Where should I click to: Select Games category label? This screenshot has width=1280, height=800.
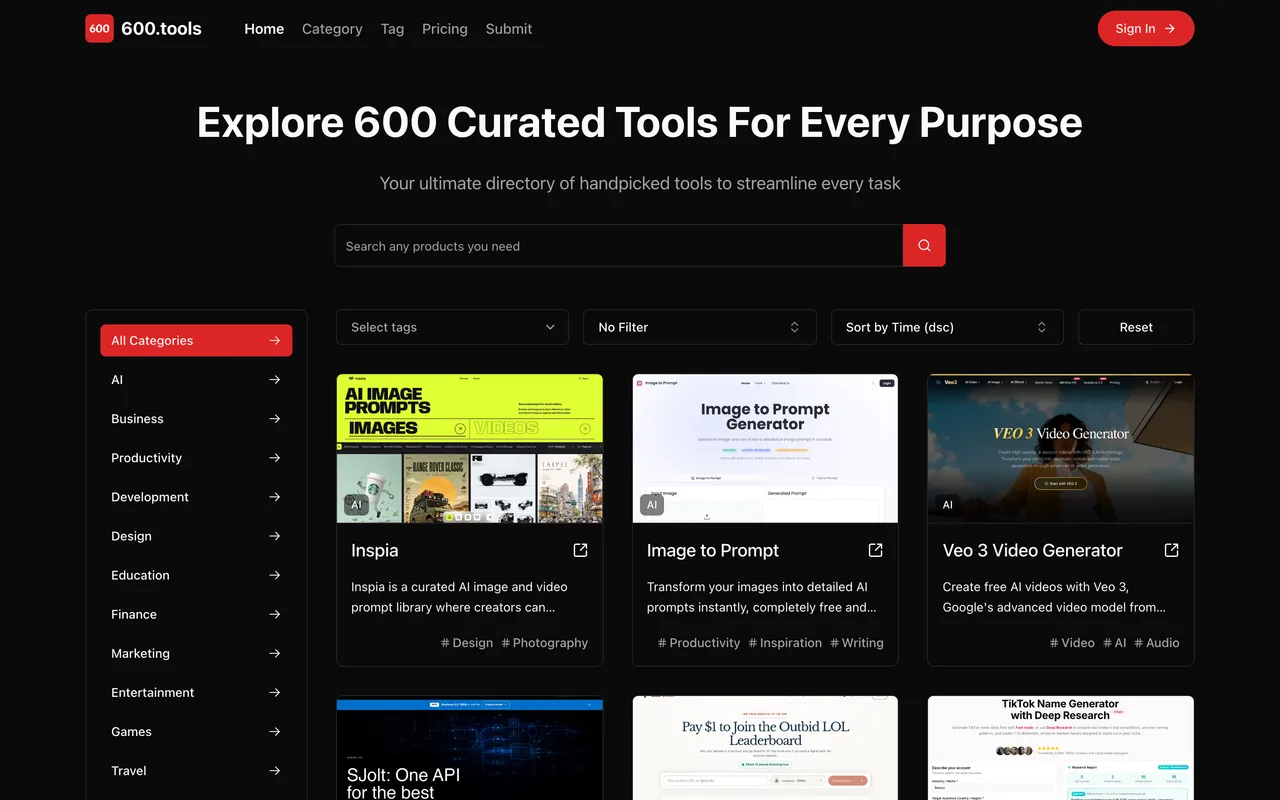pos(131,732)
